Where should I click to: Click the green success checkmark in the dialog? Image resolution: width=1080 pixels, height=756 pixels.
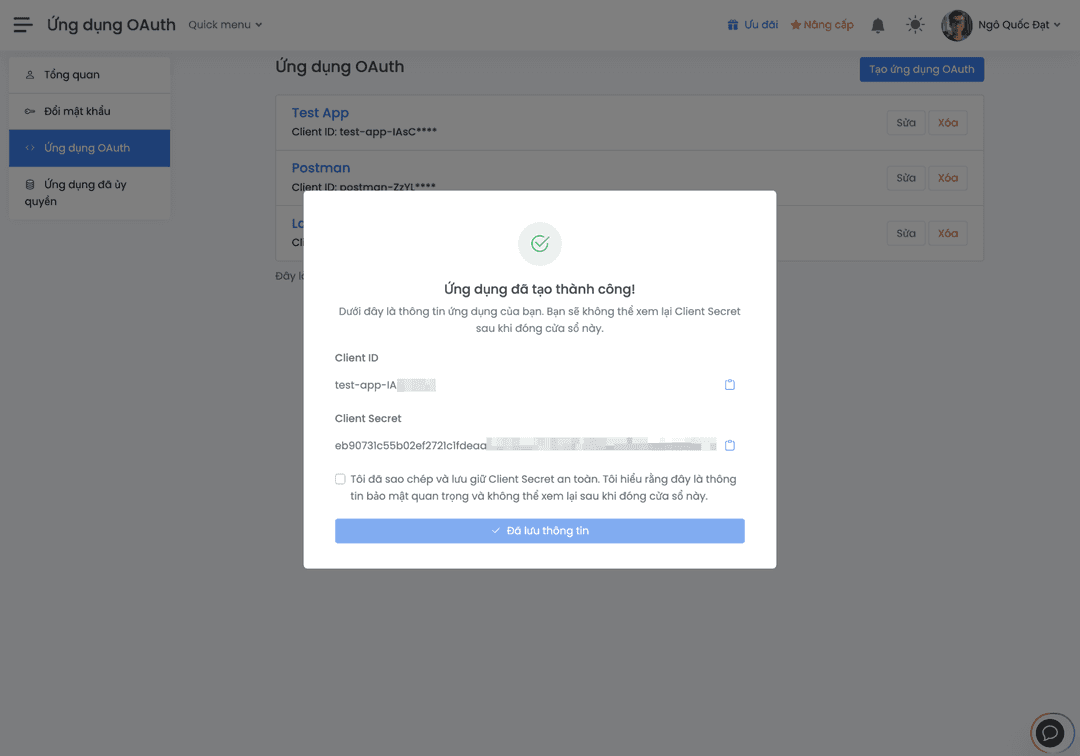539,243
